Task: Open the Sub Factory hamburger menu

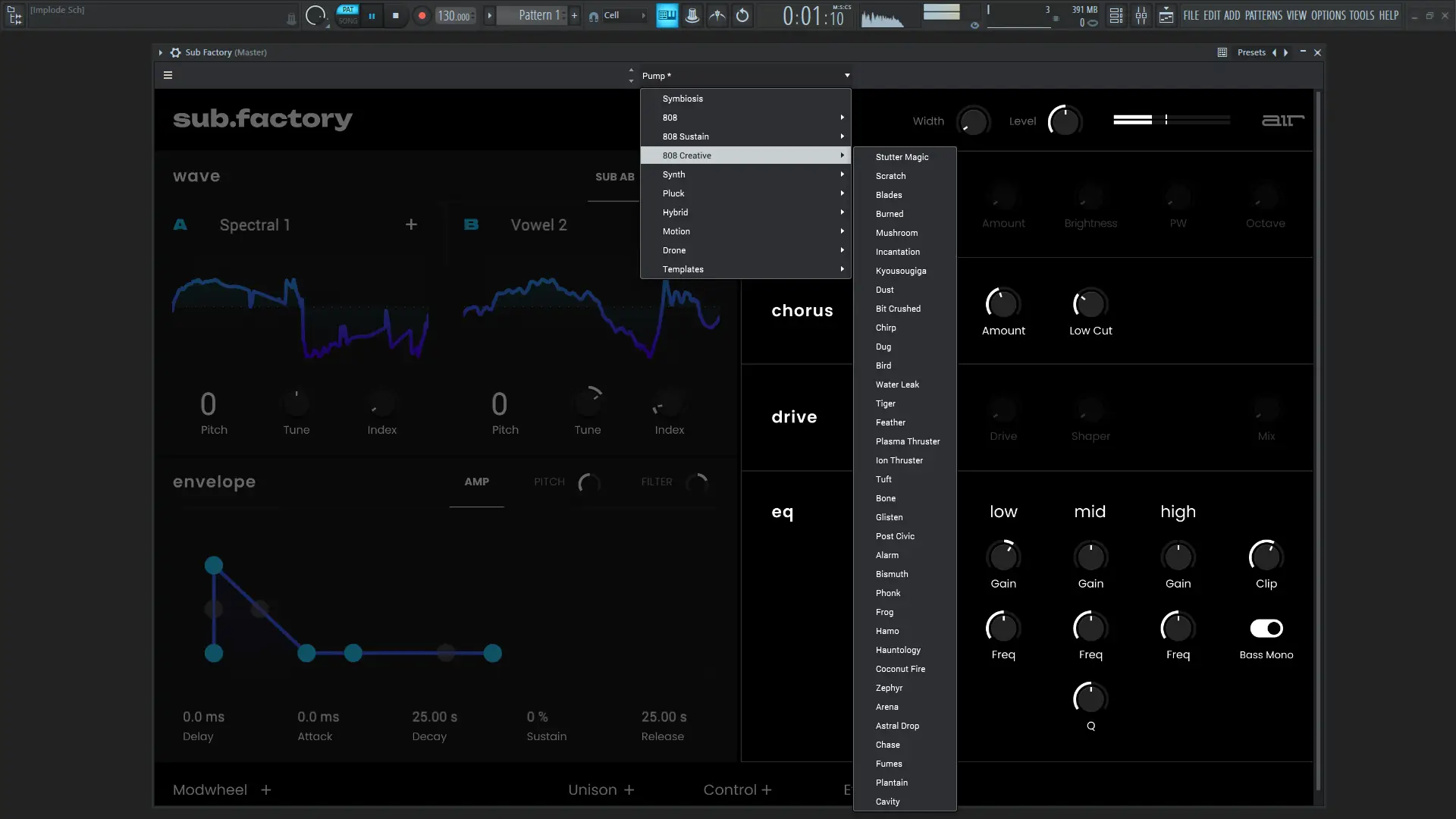Action: (x=168, y=75)
